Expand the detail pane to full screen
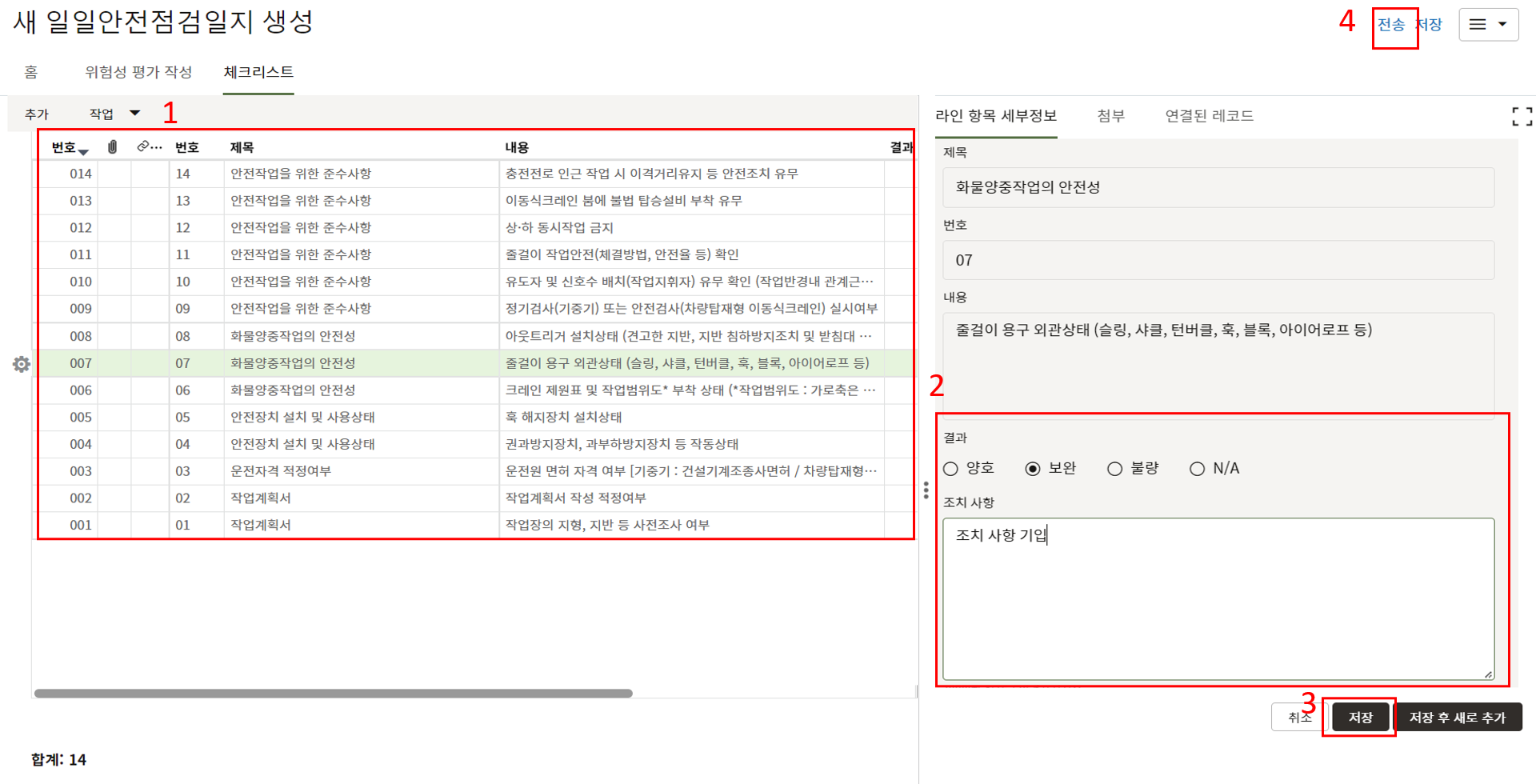The image size is (1536, 784). click(x=1522, y=117)
